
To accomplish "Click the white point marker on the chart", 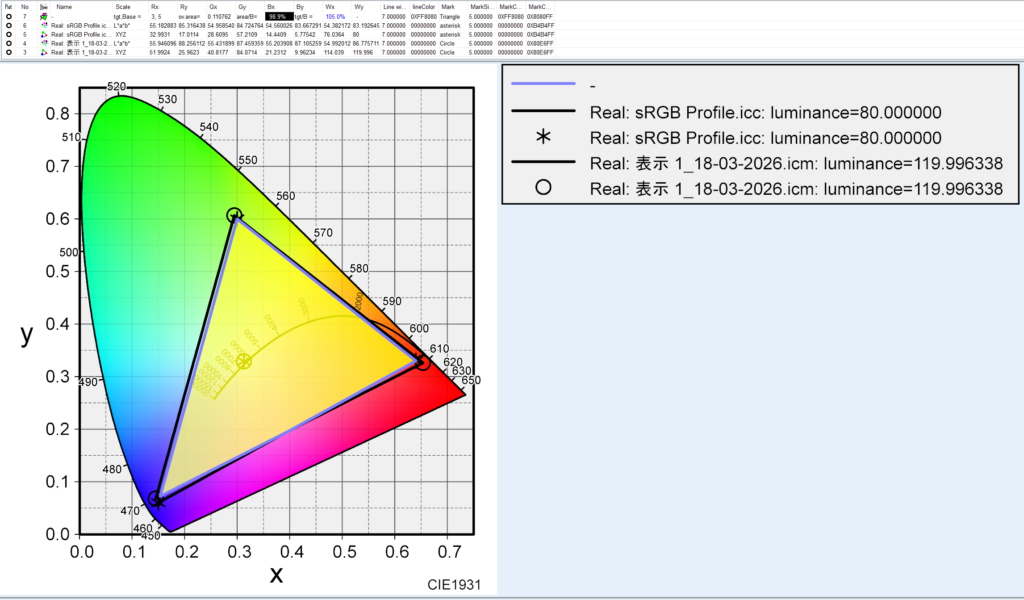I will tap(243, 361).
